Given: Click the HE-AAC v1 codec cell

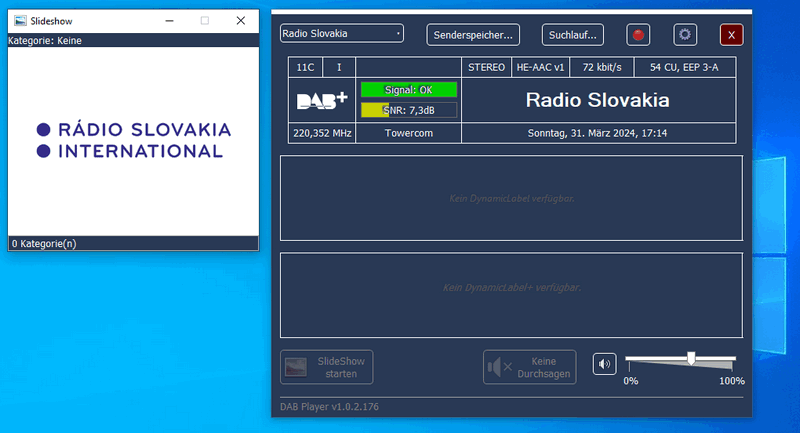Looking at the screenshot, I should point(540,67).
